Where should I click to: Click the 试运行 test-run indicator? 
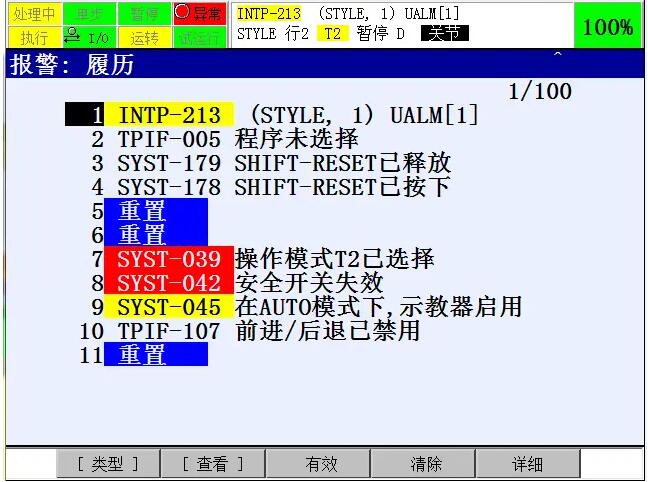point(200,38)
